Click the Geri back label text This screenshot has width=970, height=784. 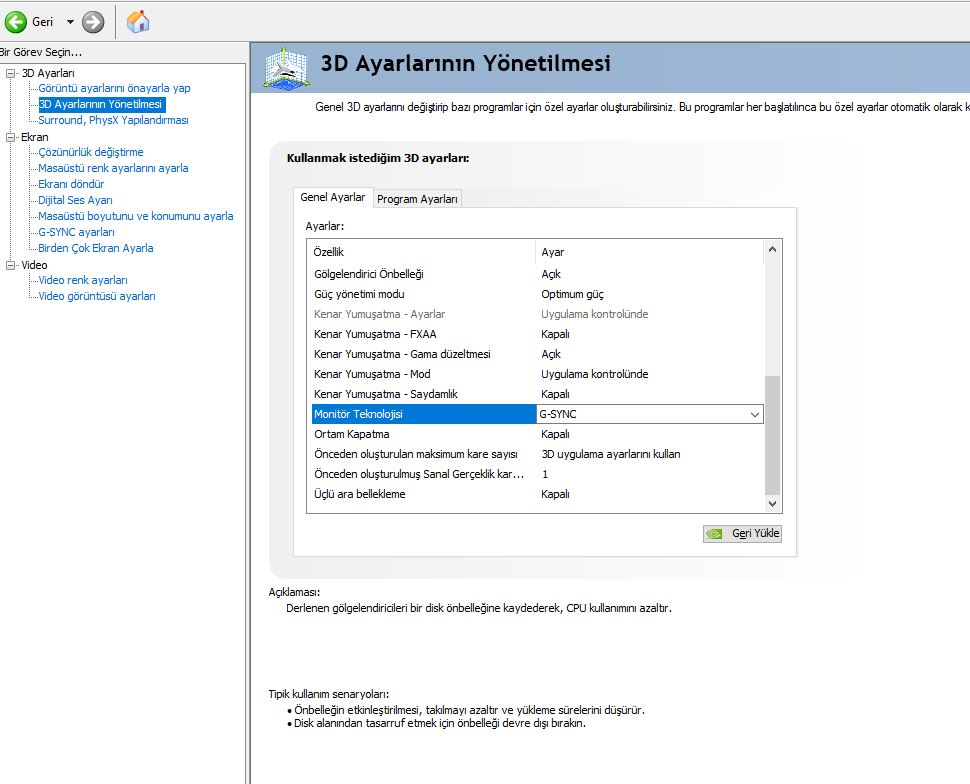click(x=43, y=22)
